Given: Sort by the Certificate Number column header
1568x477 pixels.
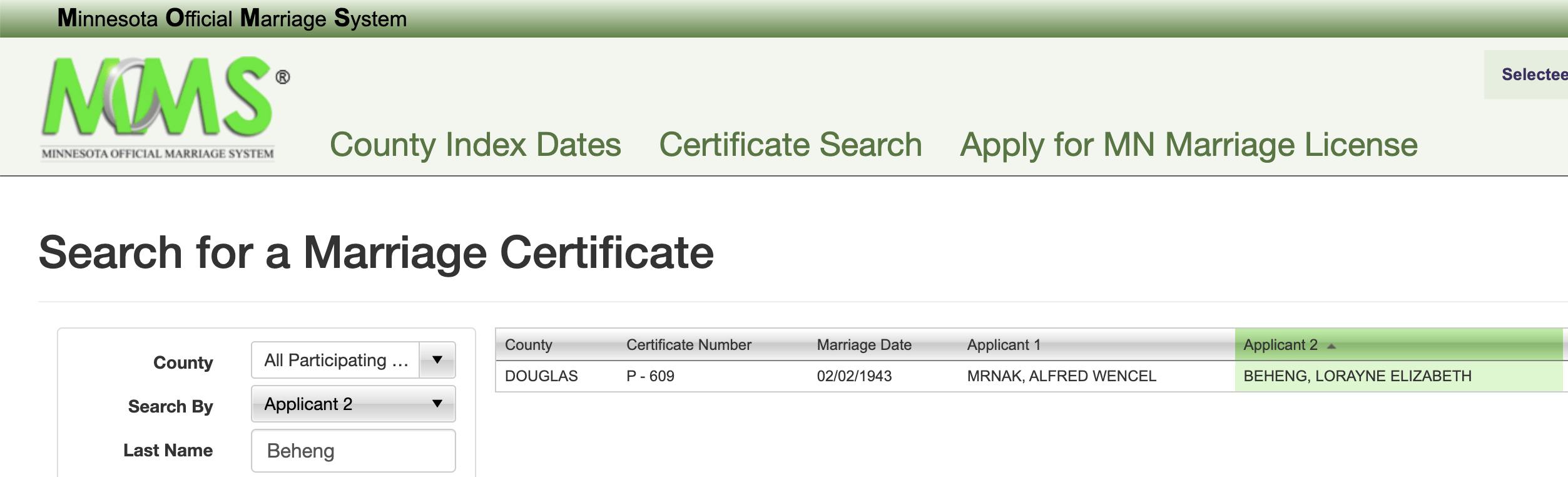Looking at the screenshot, I should [x=688, y=345].
